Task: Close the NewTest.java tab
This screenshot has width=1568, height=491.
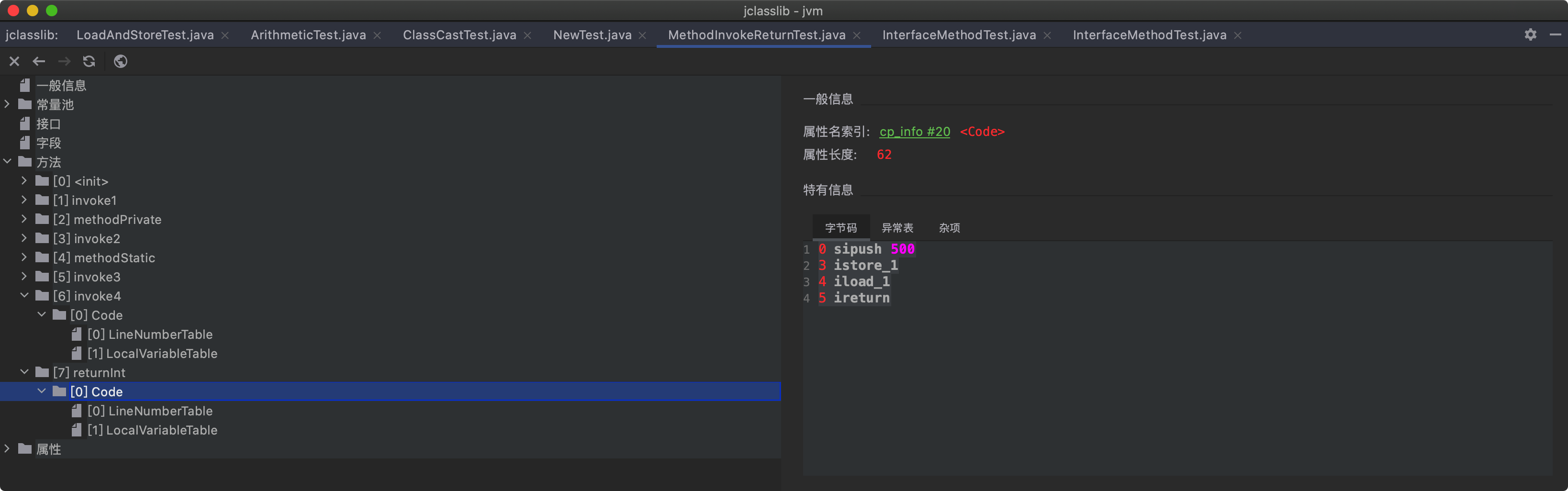Action: pos(642,35)
